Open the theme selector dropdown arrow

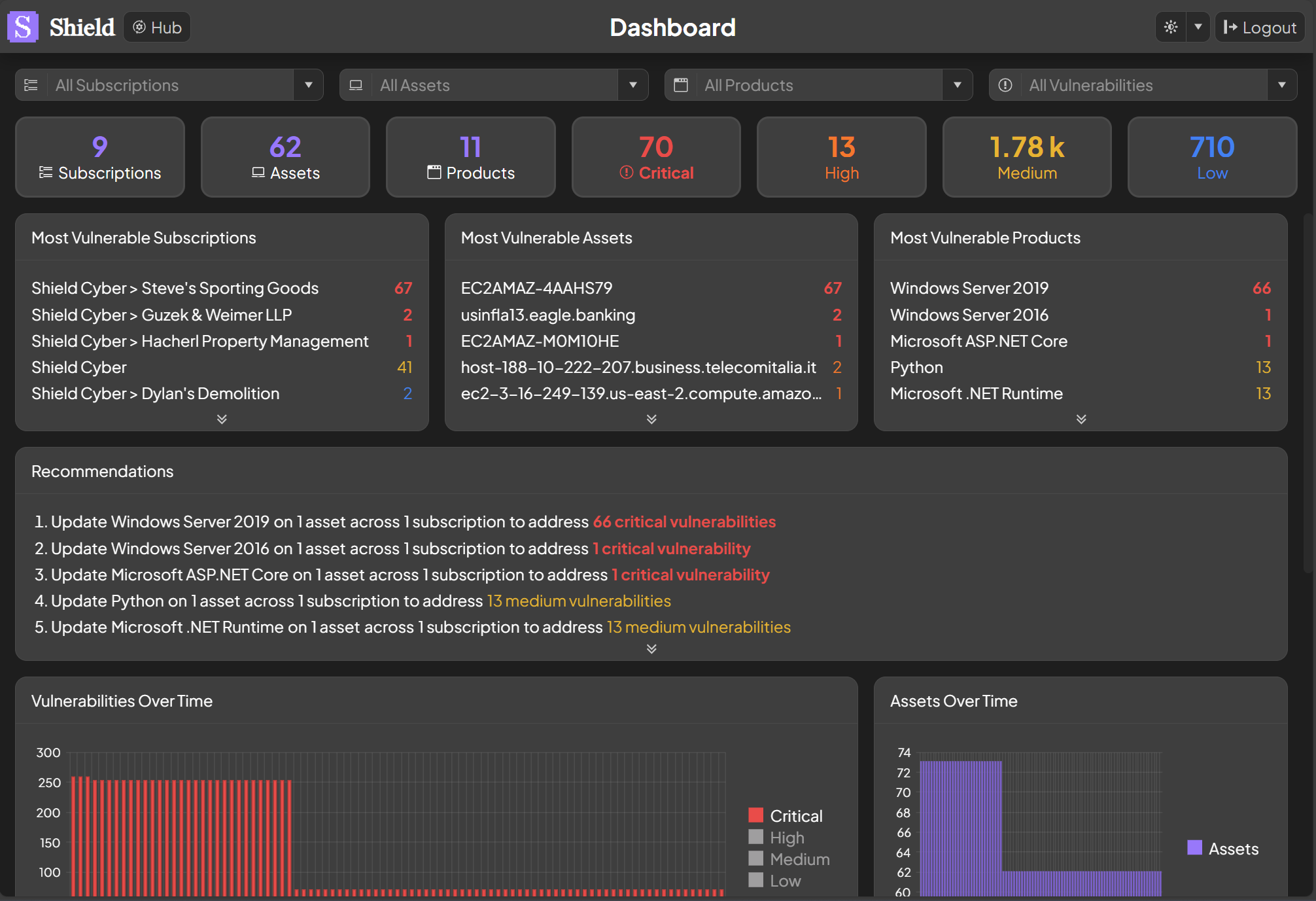pos(1198,27)
